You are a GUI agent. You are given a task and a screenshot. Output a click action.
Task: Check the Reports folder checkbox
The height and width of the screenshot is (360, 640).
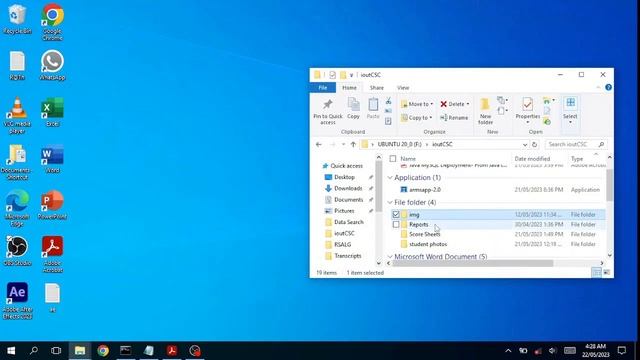[x=396, y=224]
